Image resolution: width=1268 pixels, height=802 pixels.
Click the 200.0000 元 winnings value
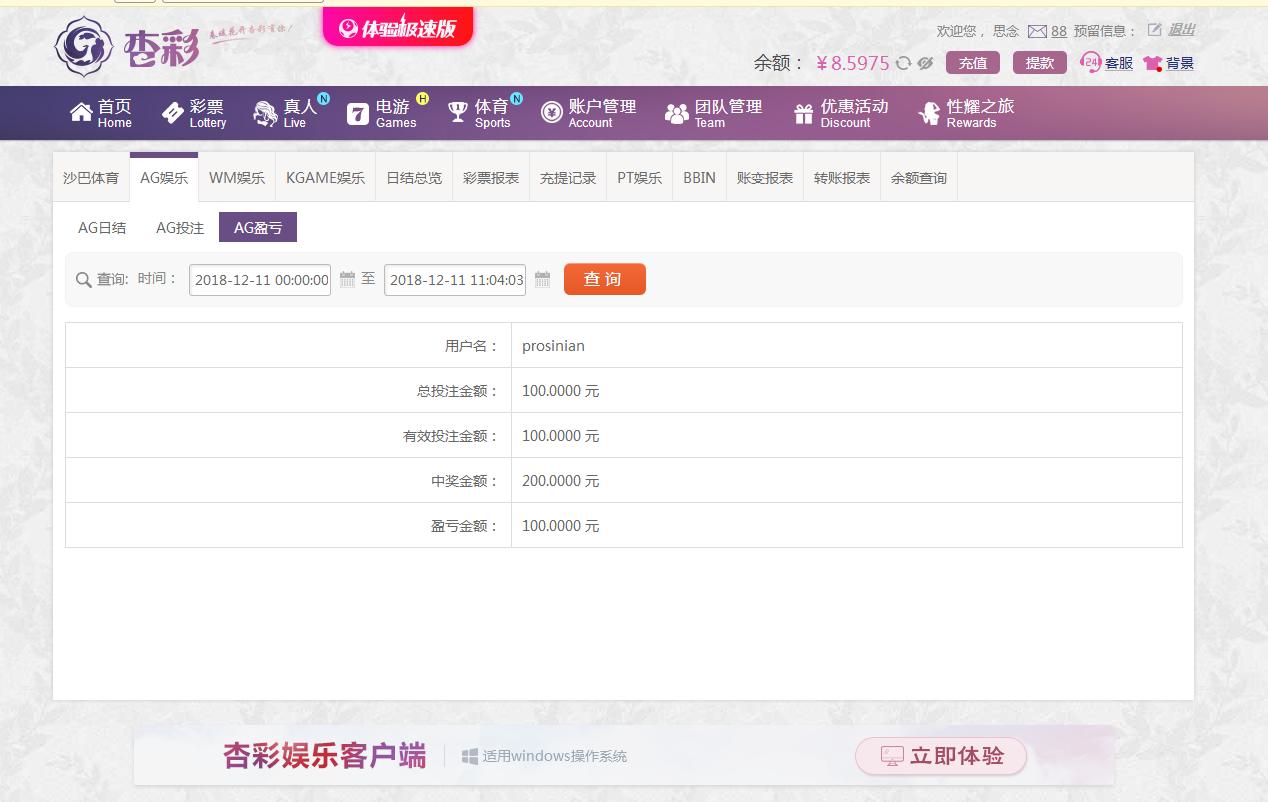[560, 481]
